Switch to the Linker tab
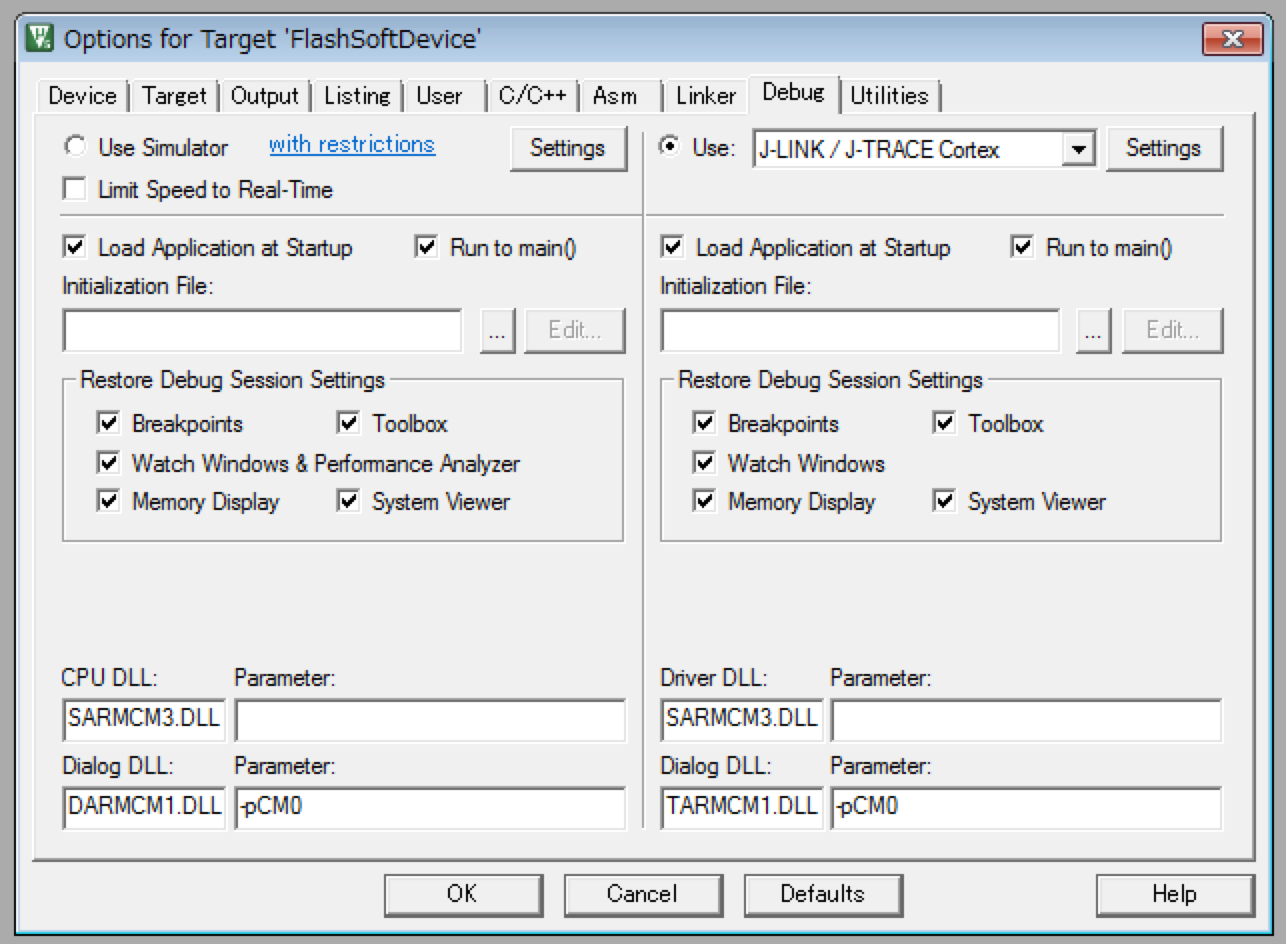This screenshot has width=1286, height=944. point(705,96)
